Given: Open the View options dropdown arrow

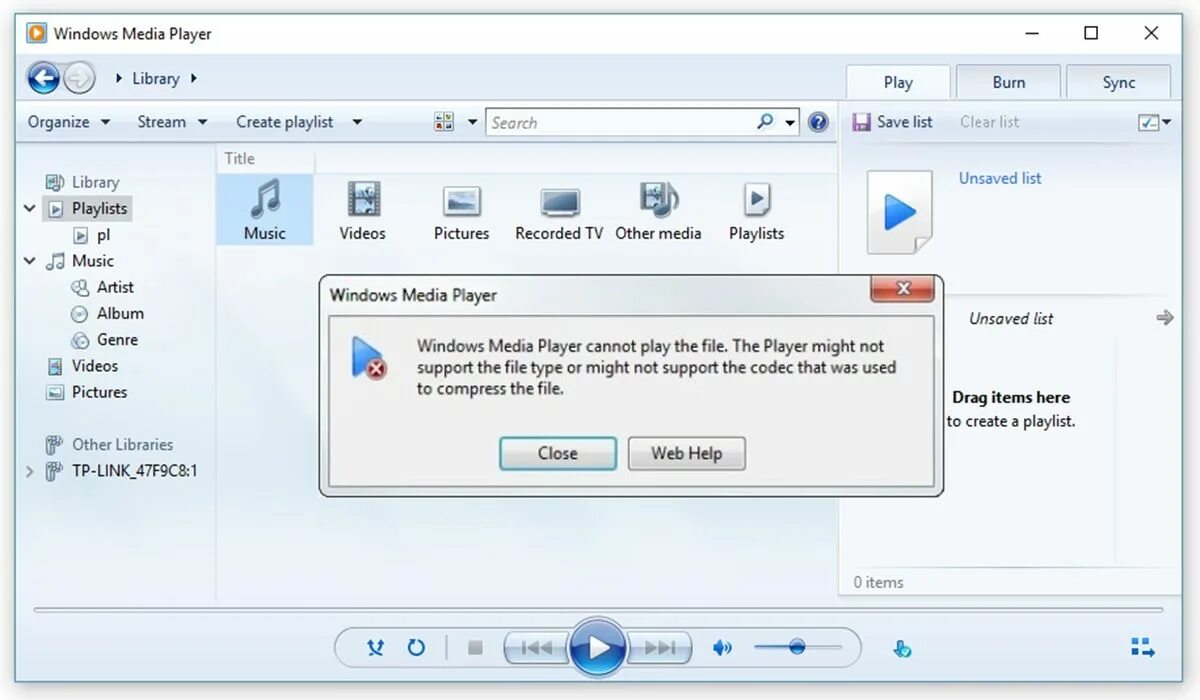Looking at the screenshot, I should (x=473, y=122).
